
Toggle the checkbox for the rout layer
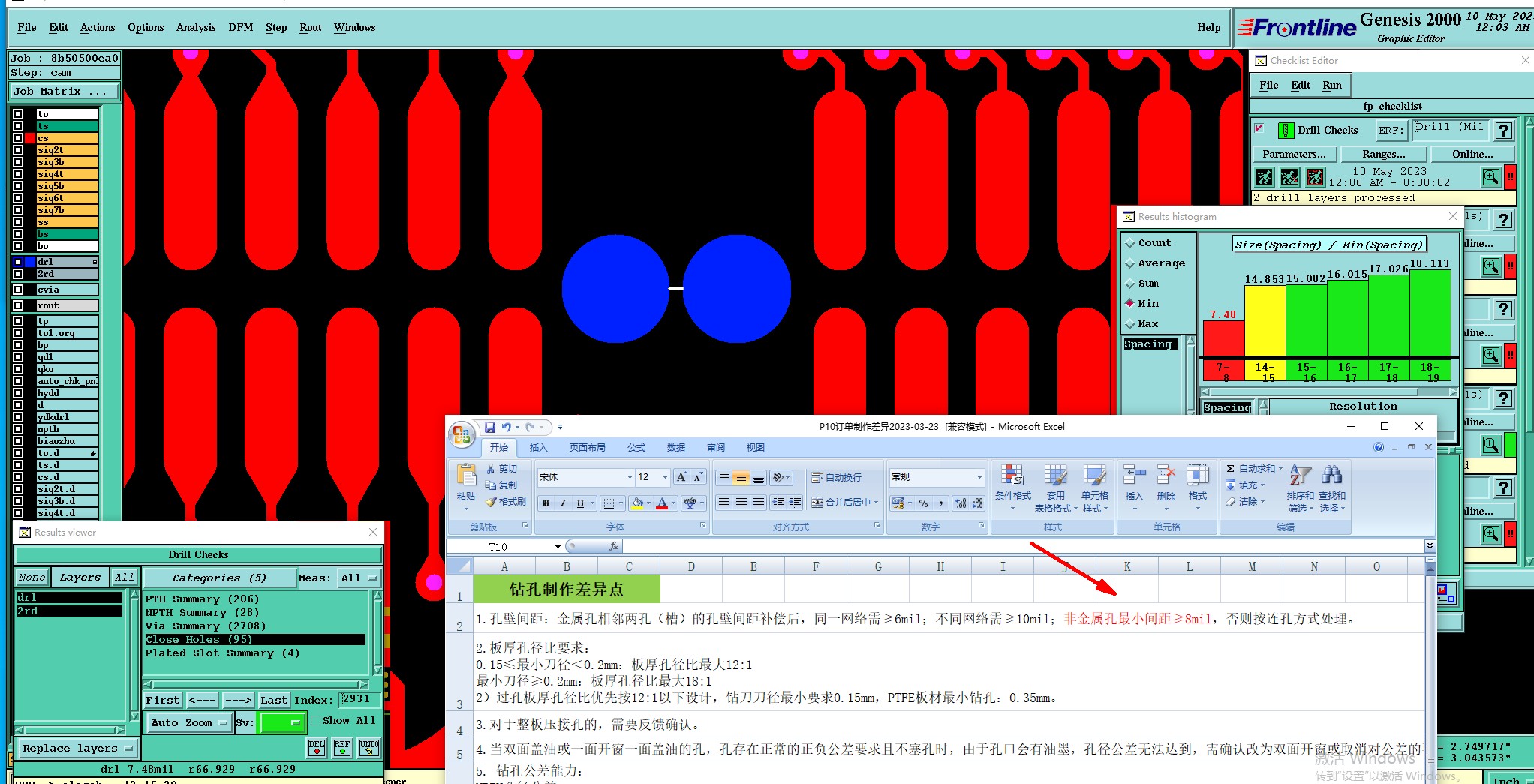(x=18, y=305)
